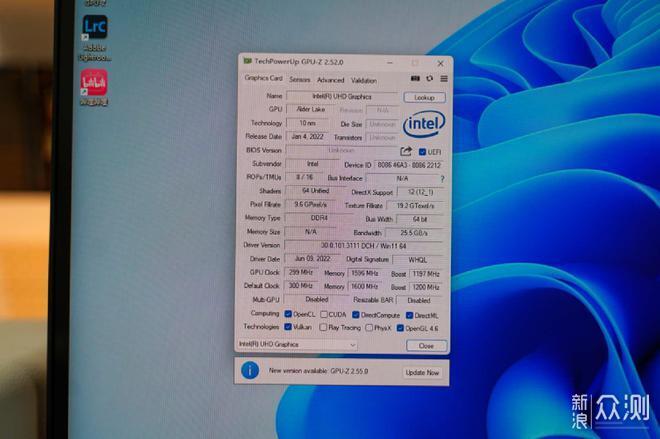660x439 pixels.
Task: Open the Adobe Lightroom Classic desktop icon
Action: [x=94, y=28]
